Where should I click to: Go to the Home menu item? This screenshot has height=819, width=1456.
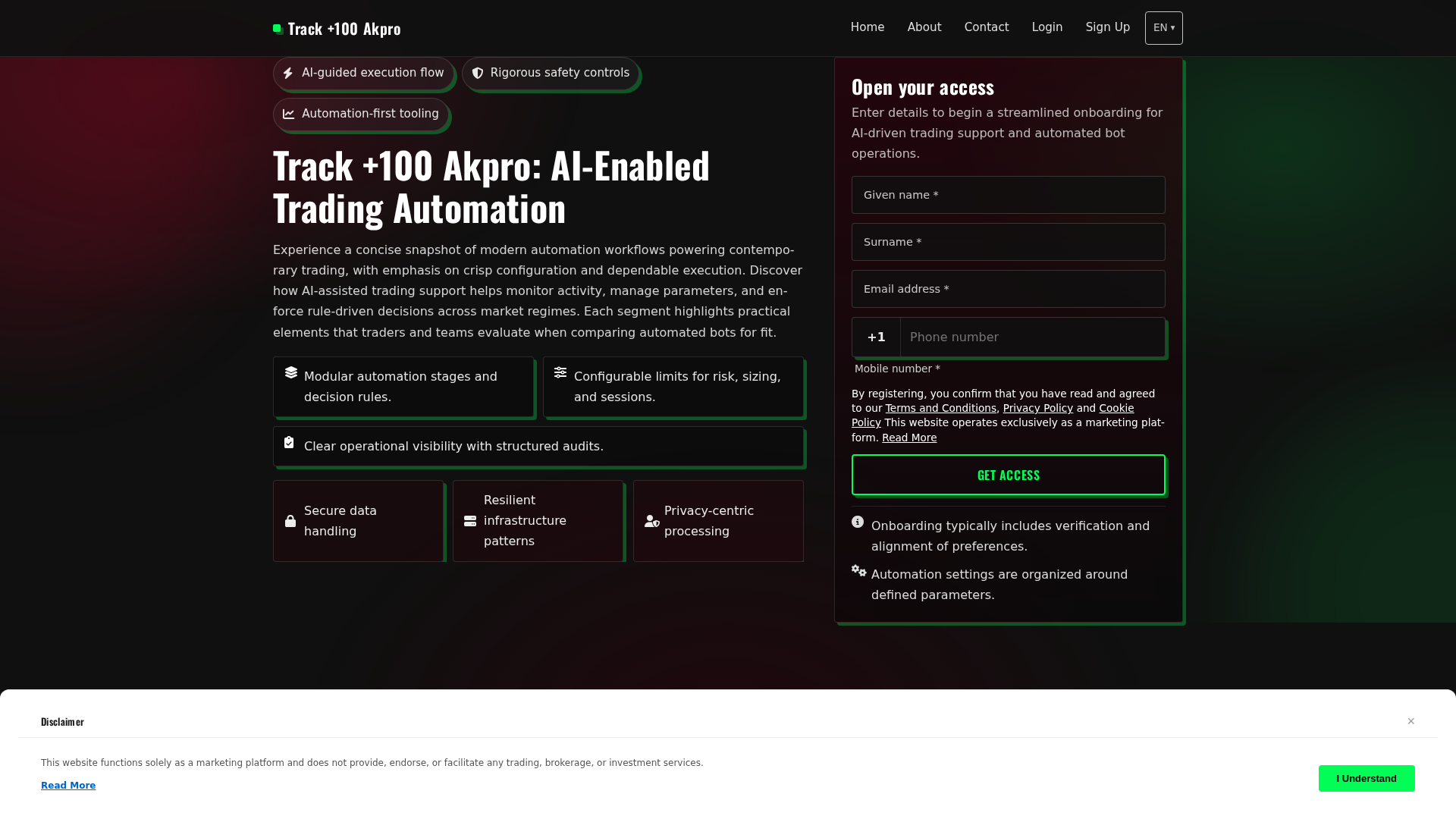868,27
